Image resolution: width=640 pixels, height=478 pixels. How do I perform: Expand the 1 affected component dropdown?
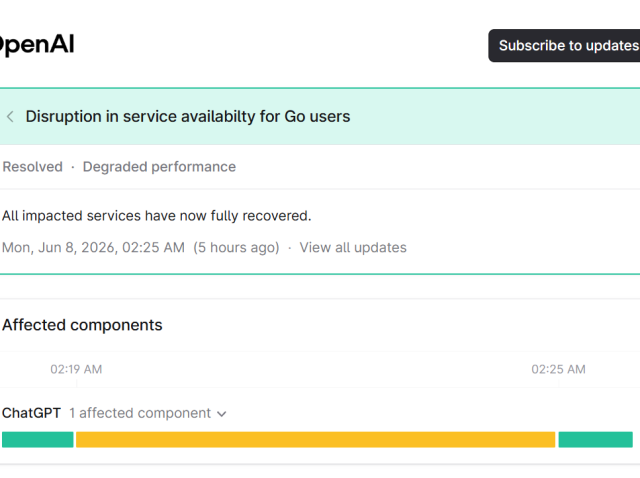tap(148, 414)
